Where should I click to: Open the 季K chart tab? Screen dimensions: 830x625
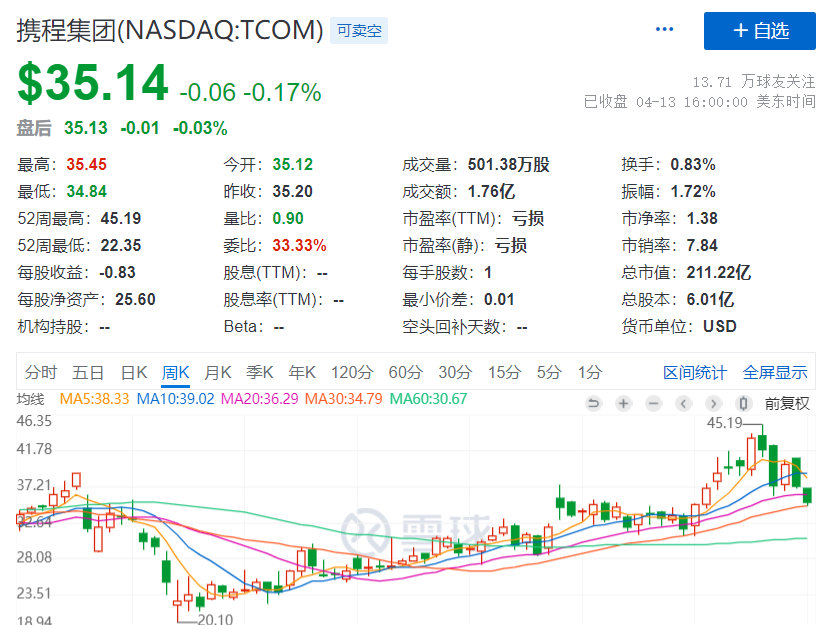tap(260, 373)
